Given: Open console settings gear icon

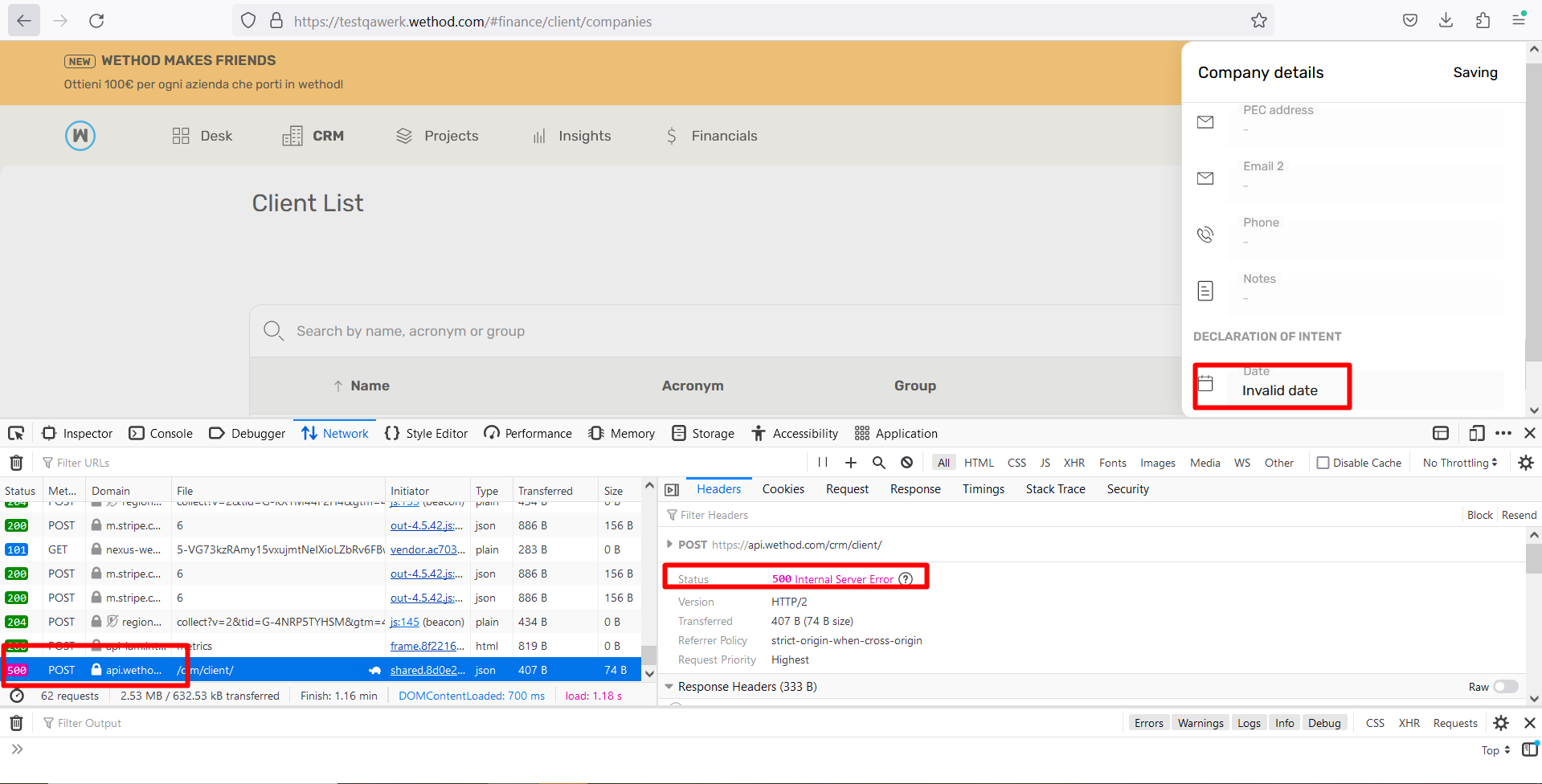Looking at the screenshot, I should click(1501, 723).
